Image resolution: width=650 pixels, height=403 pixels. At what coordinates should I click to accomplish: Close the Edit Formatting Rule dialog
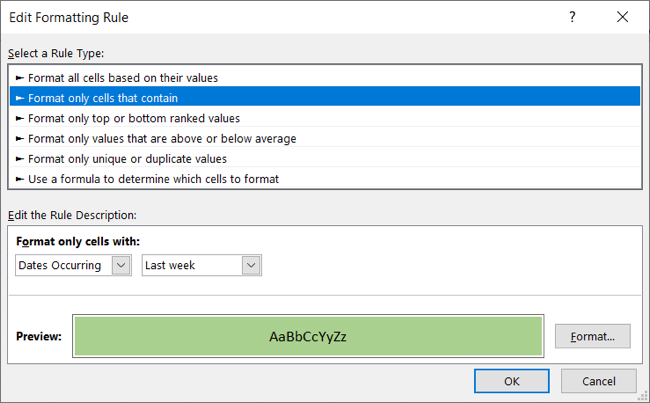click(x=623, y=17)
